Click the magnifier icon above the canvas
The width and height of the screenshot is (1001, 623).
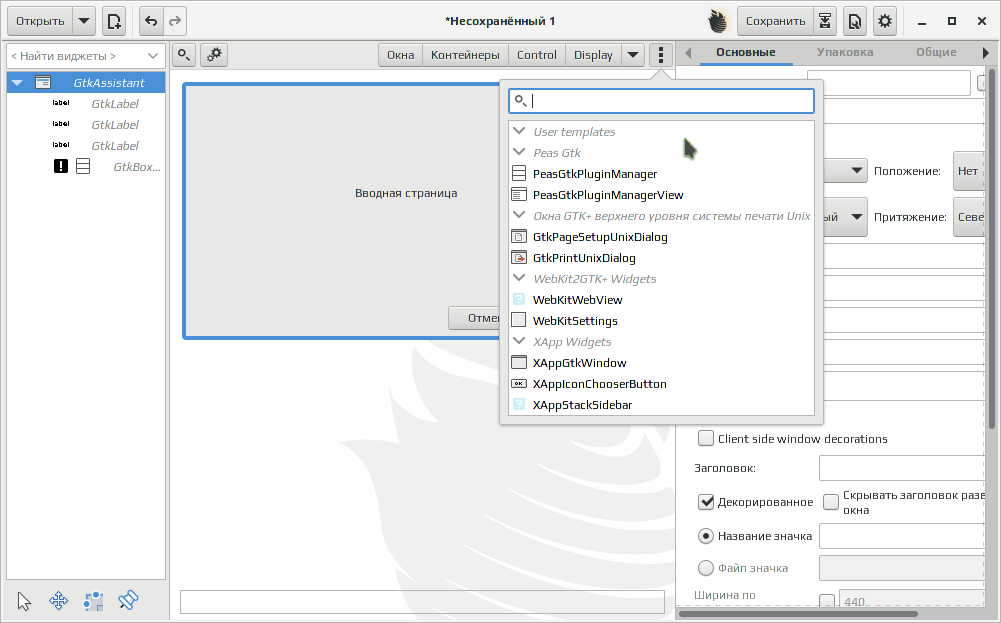coord(184,55)
